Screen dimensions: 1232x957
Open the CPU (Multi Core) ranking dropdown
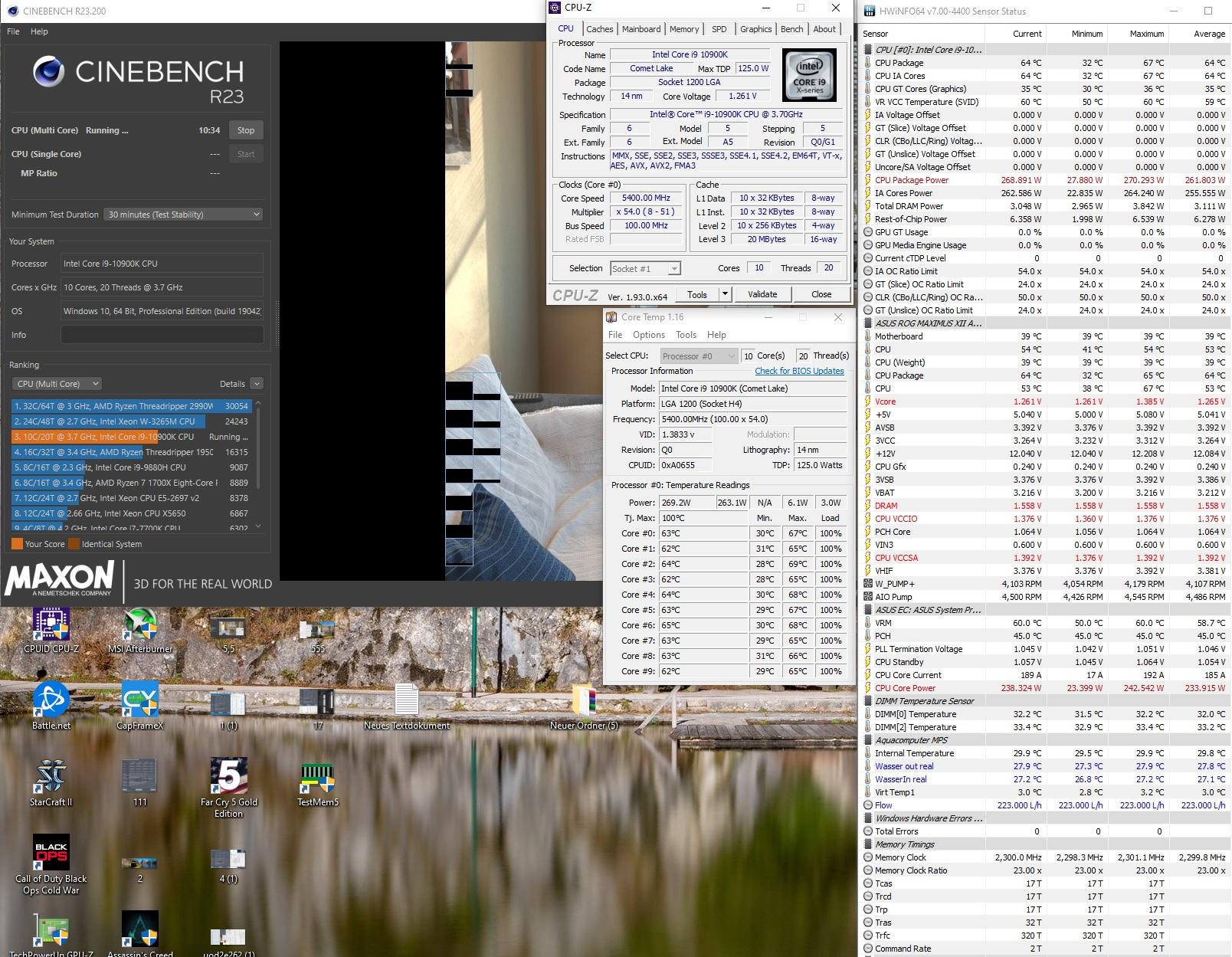pos(57,384)
